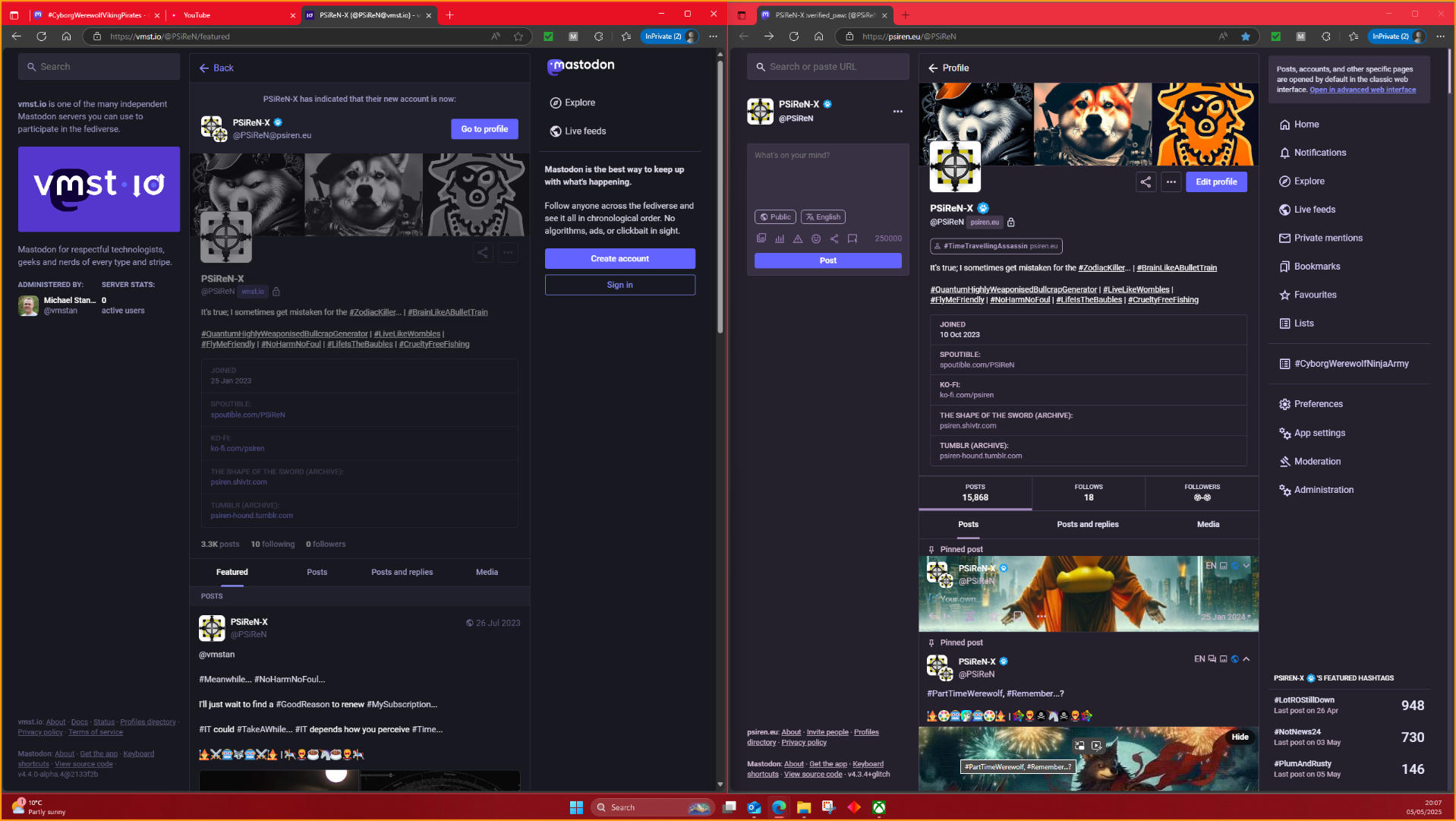This screenshot has width=1456, height=821.
Task: Open Home in the psiren.eu sidebar
Action: [x=1299, y=125]
